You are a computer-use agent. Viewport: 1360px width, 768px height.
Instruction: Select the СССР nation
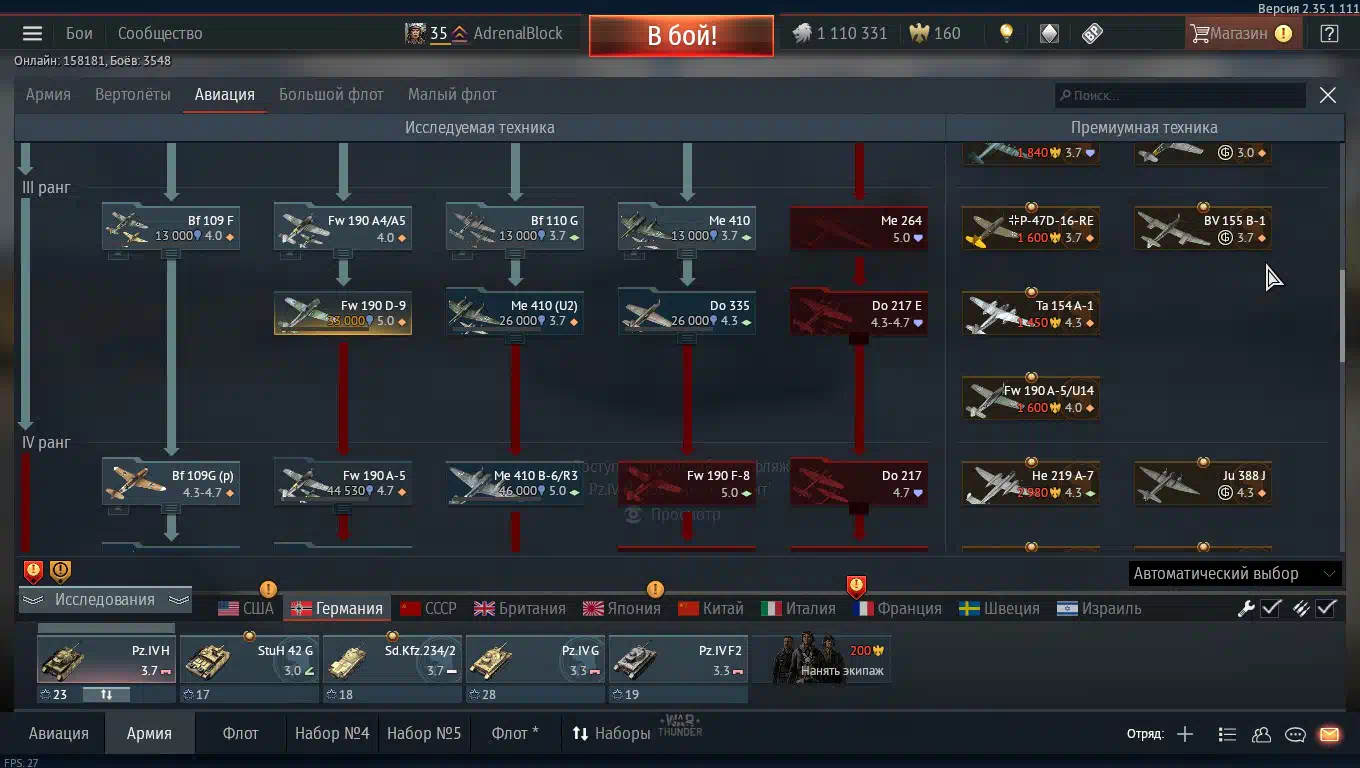(428, 608)
